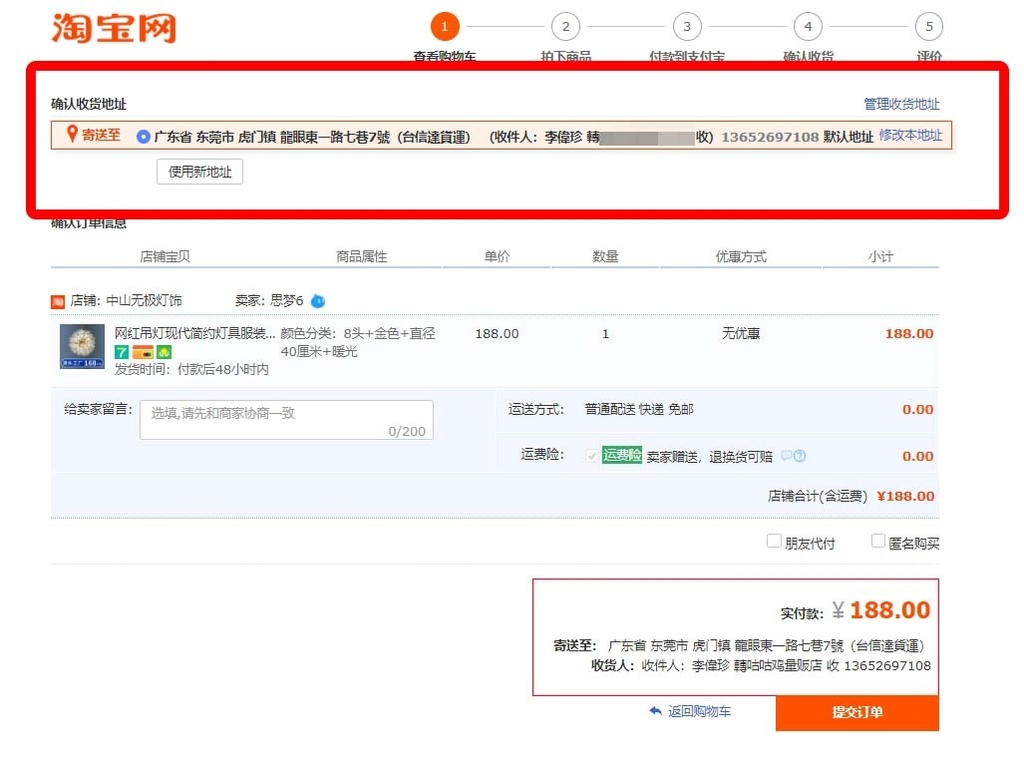Submit order with 提交订单 button

tap(857, 713)
